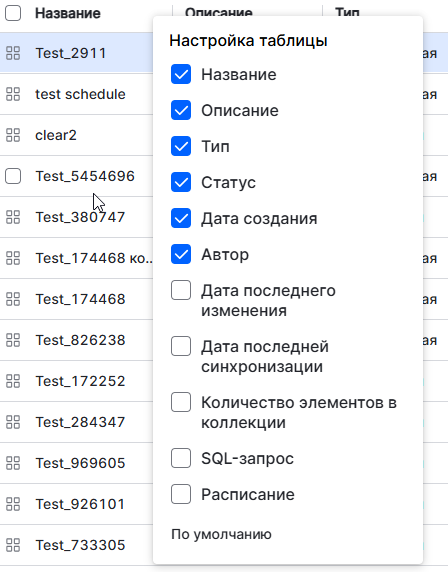Open the test schedule row name
The image size is (448, 572).
pos(80,94)
